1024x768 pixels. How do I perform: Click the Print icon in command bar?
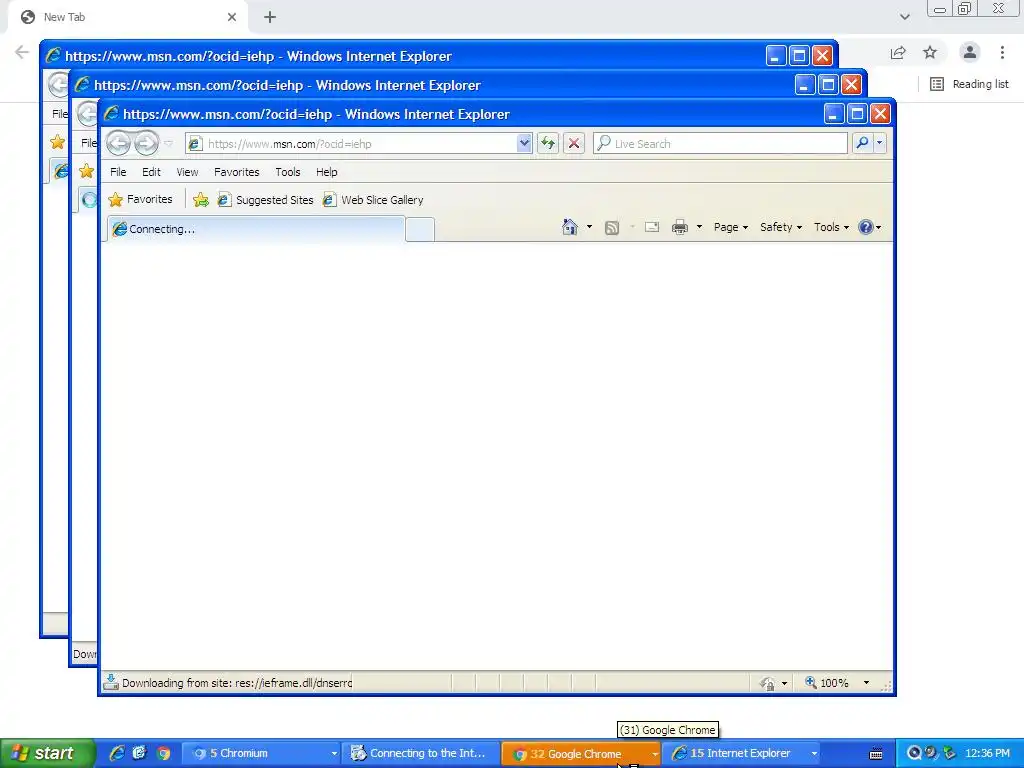click(680, 227)
